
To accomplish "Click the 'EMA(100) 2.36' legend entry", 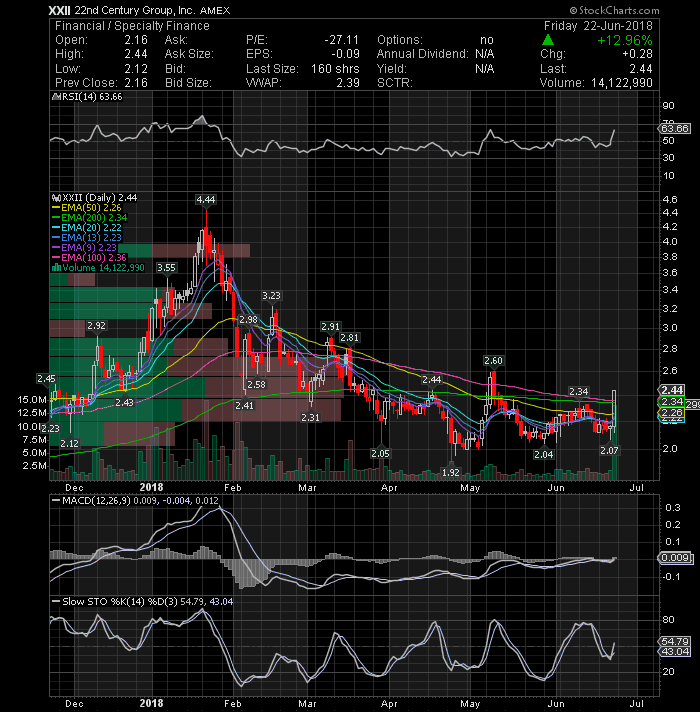I will coord(89,257).
